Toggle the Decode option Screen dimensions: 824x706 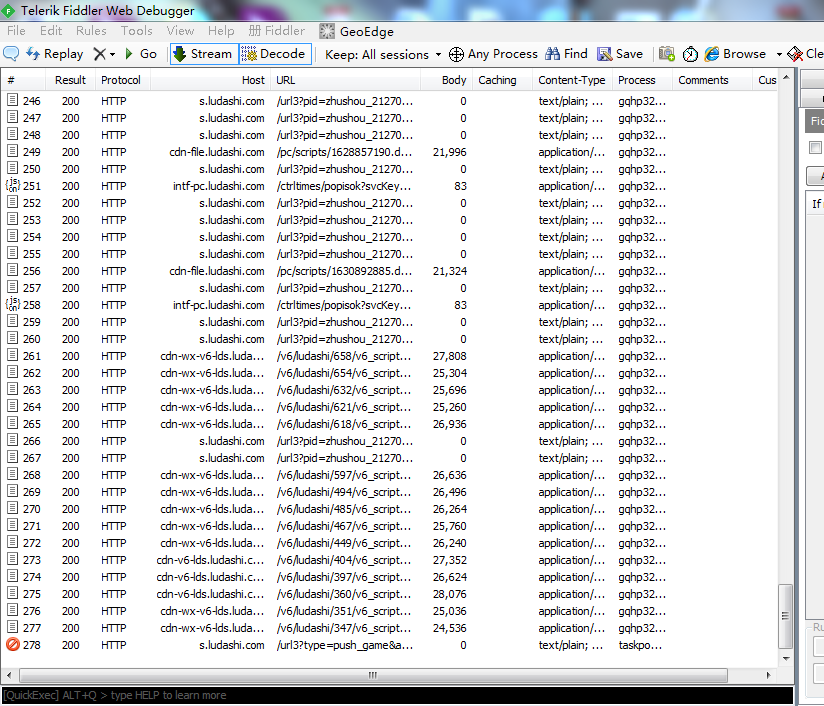(x=273, y=54)
